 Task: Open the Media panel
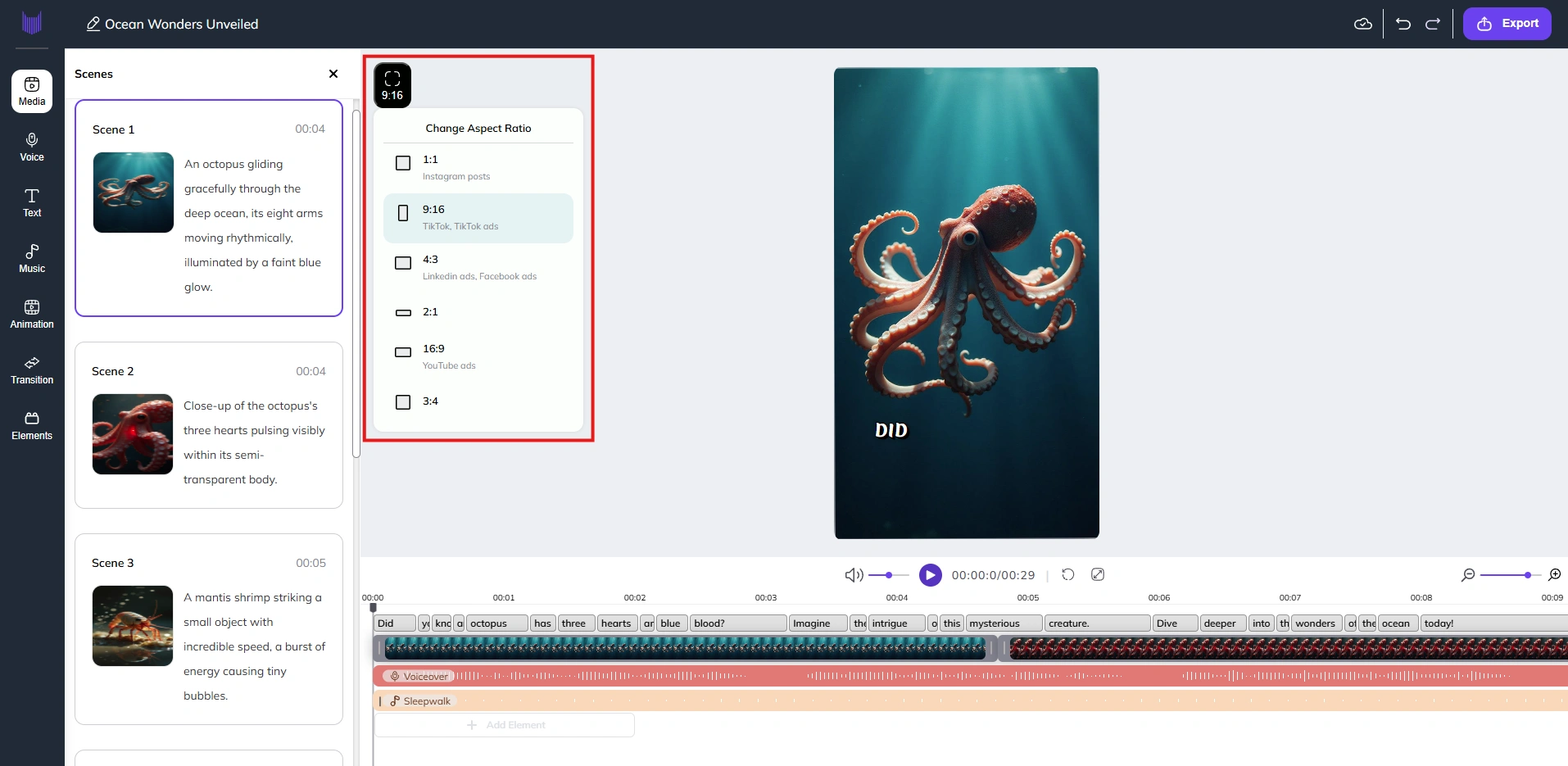tap(32, 91)
